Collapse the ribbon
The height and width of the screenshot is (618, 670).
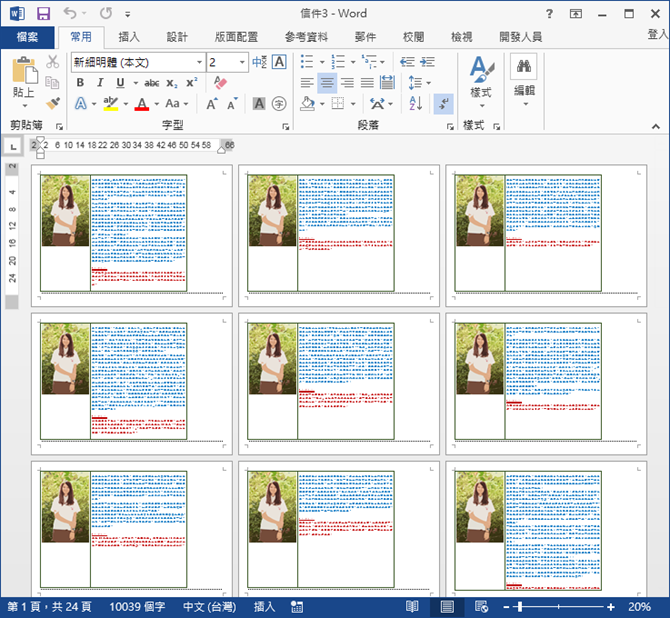[x=655, y=127]
